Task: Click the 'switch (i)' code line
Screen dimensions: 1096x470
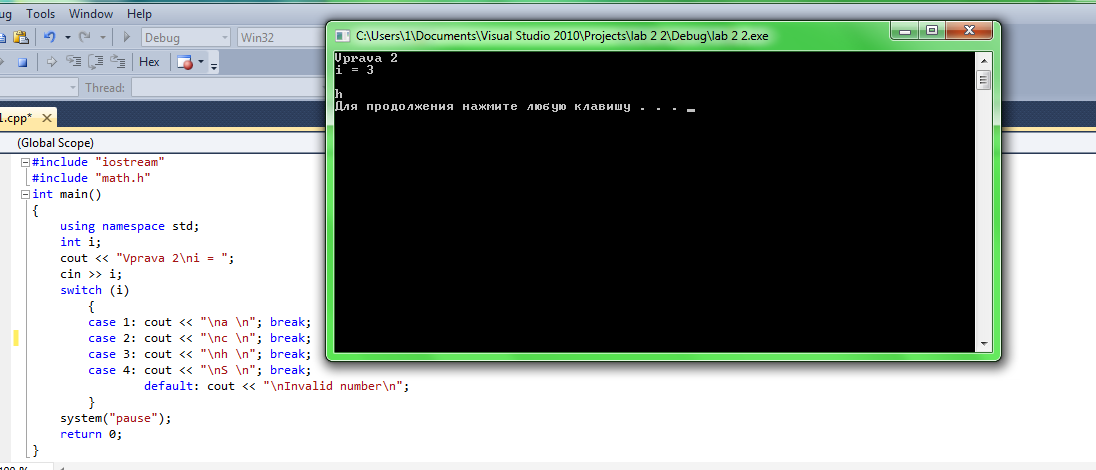Action: pyautogui.click(x=95, y=290)
